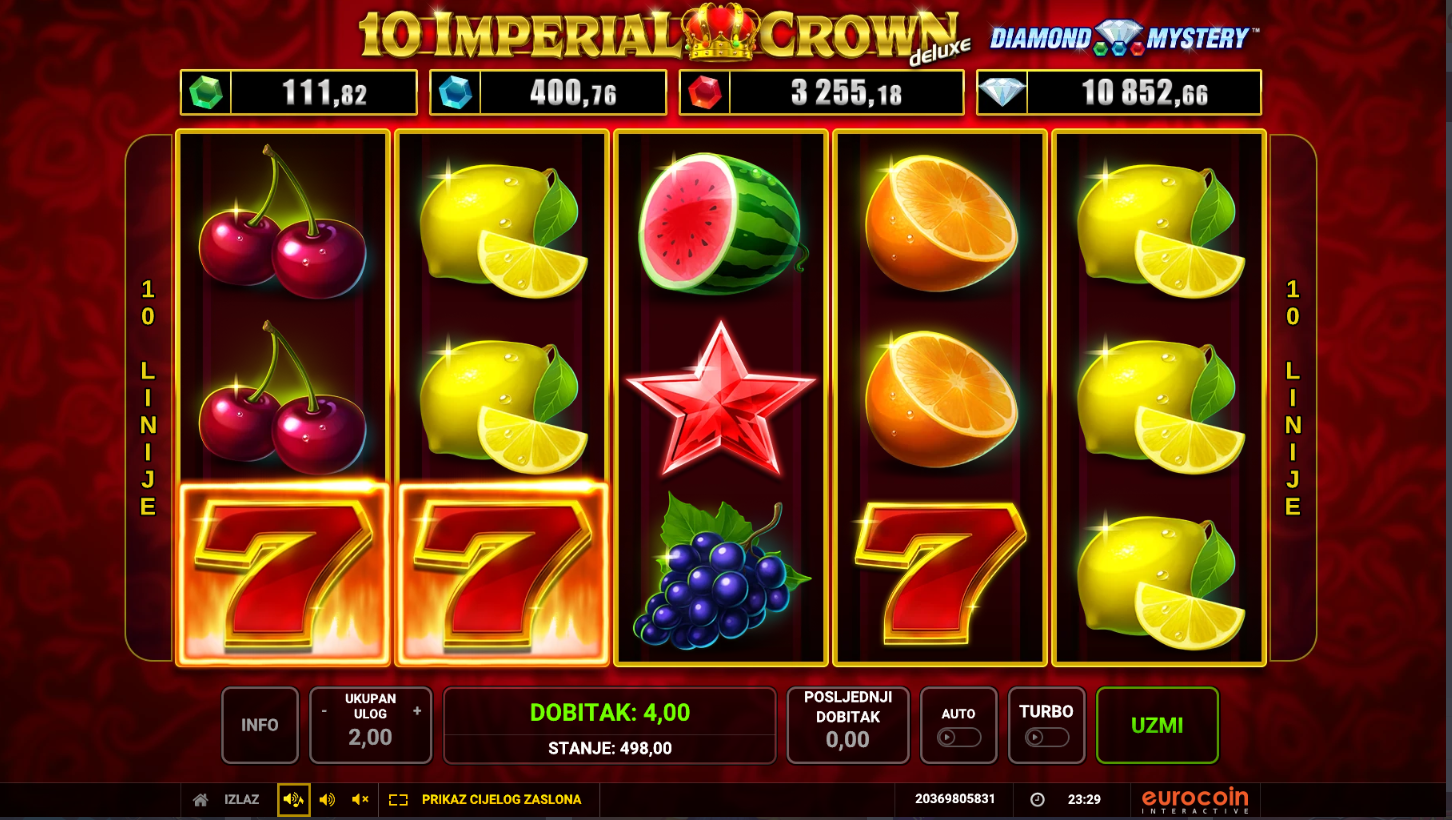Select the sound with music icon
The height and width of the screenshot is (820, 1452).
294,800
